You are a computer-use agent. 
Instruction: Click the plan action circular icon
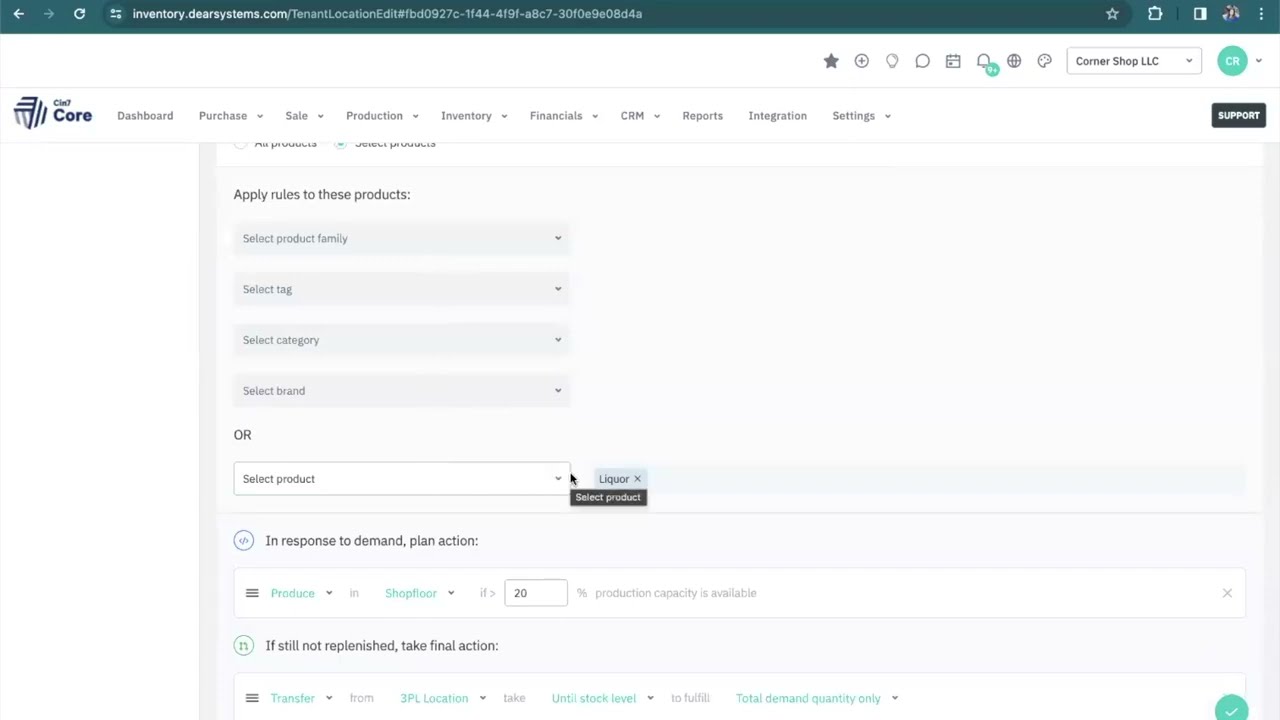(x=243, y=541)
